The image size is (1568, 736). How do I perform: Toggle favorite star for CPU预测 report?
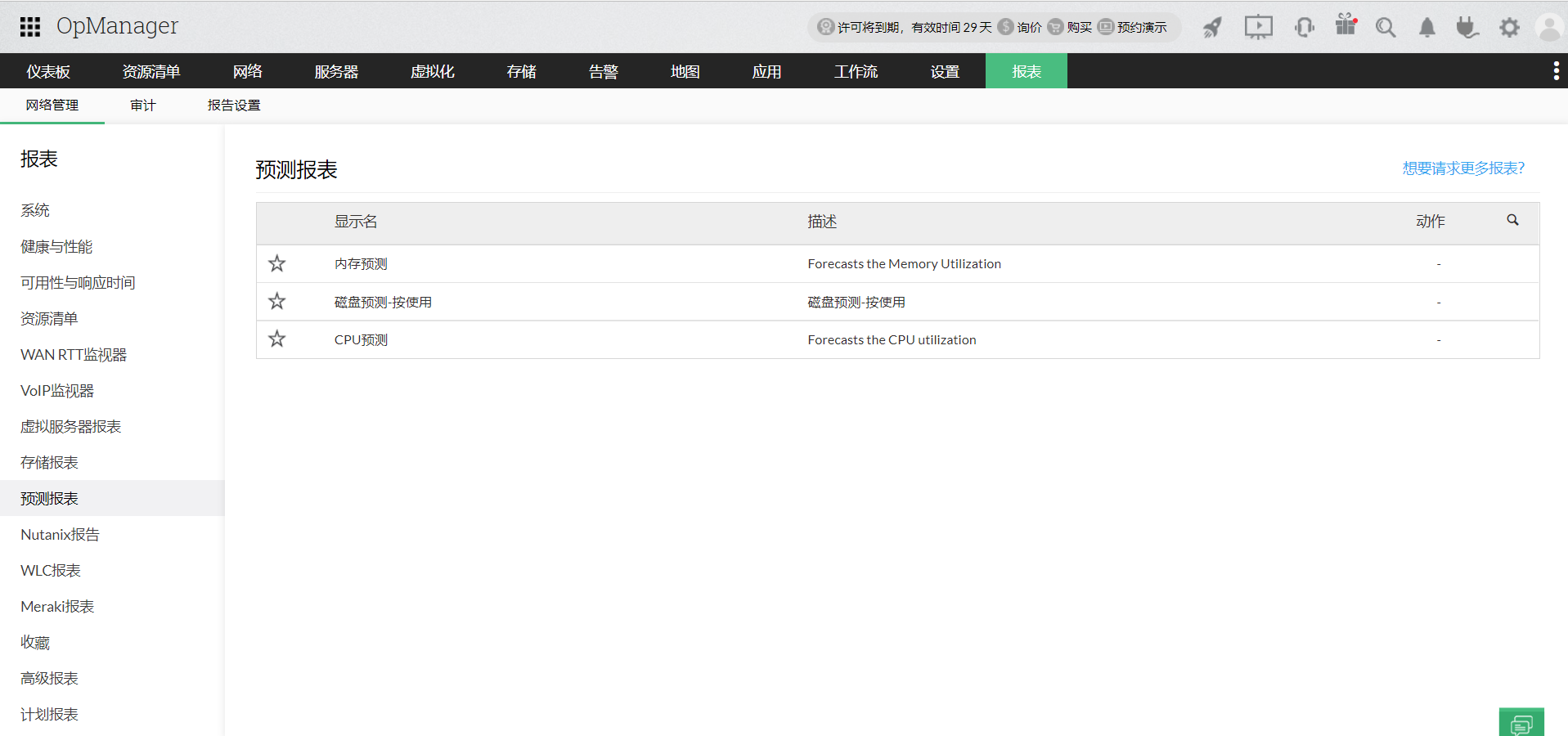[x=276, y=339]
